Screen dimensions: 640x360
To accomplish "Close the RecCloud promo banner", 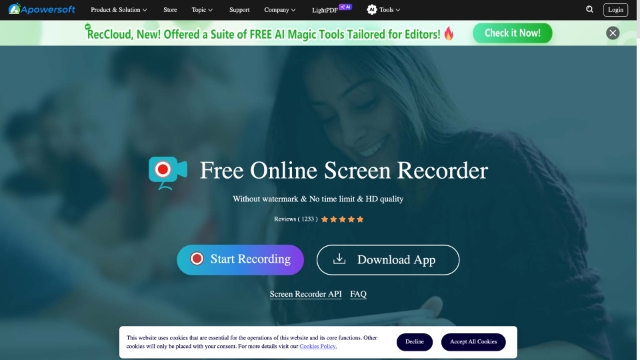I will [x=613, y=33].
